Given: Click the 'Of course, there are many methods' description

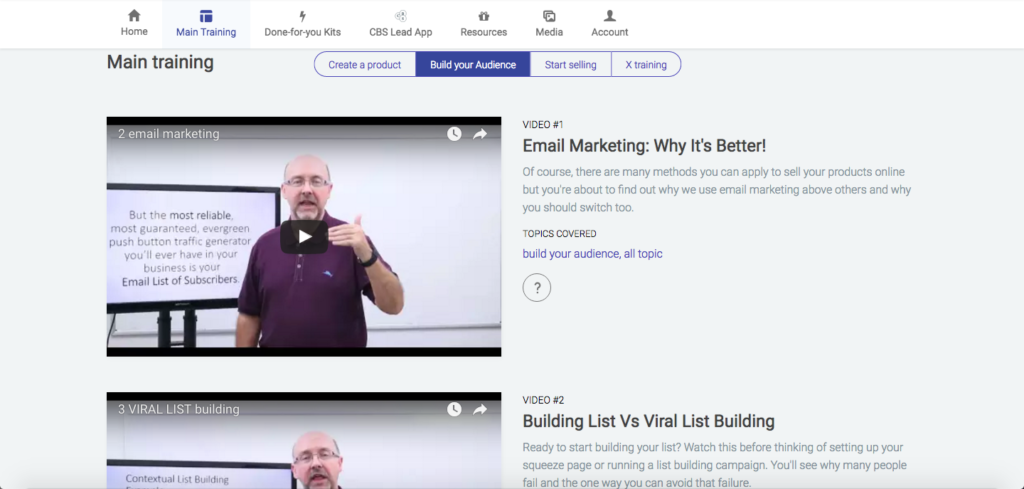Looking at the screenshot, I should 716,190.
